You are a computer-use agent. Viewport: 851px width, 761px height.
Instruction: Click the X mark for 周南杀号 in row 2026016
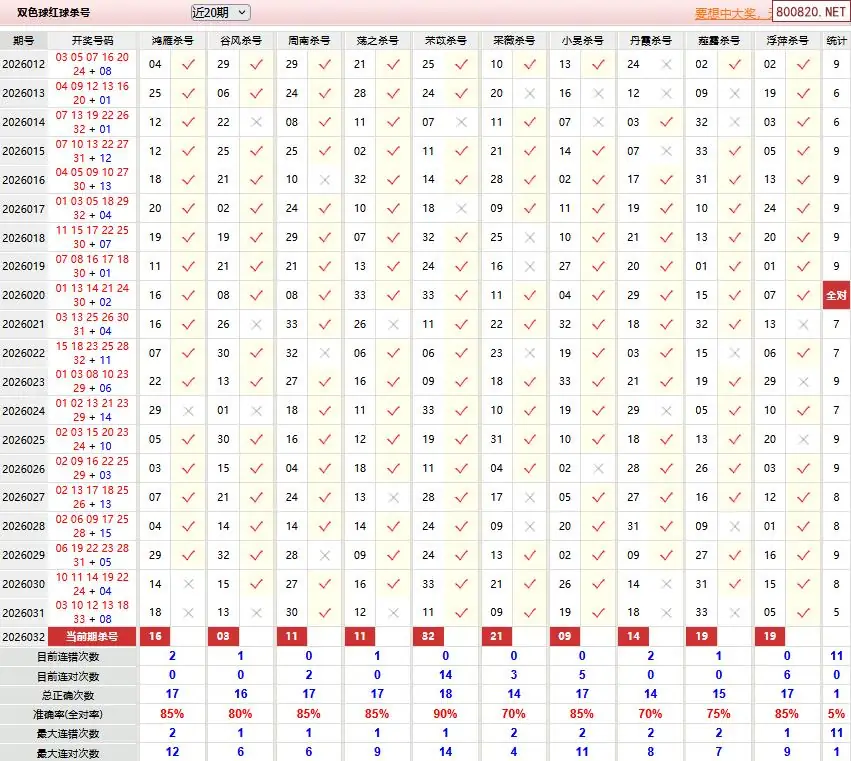click(x=325, y=180)
